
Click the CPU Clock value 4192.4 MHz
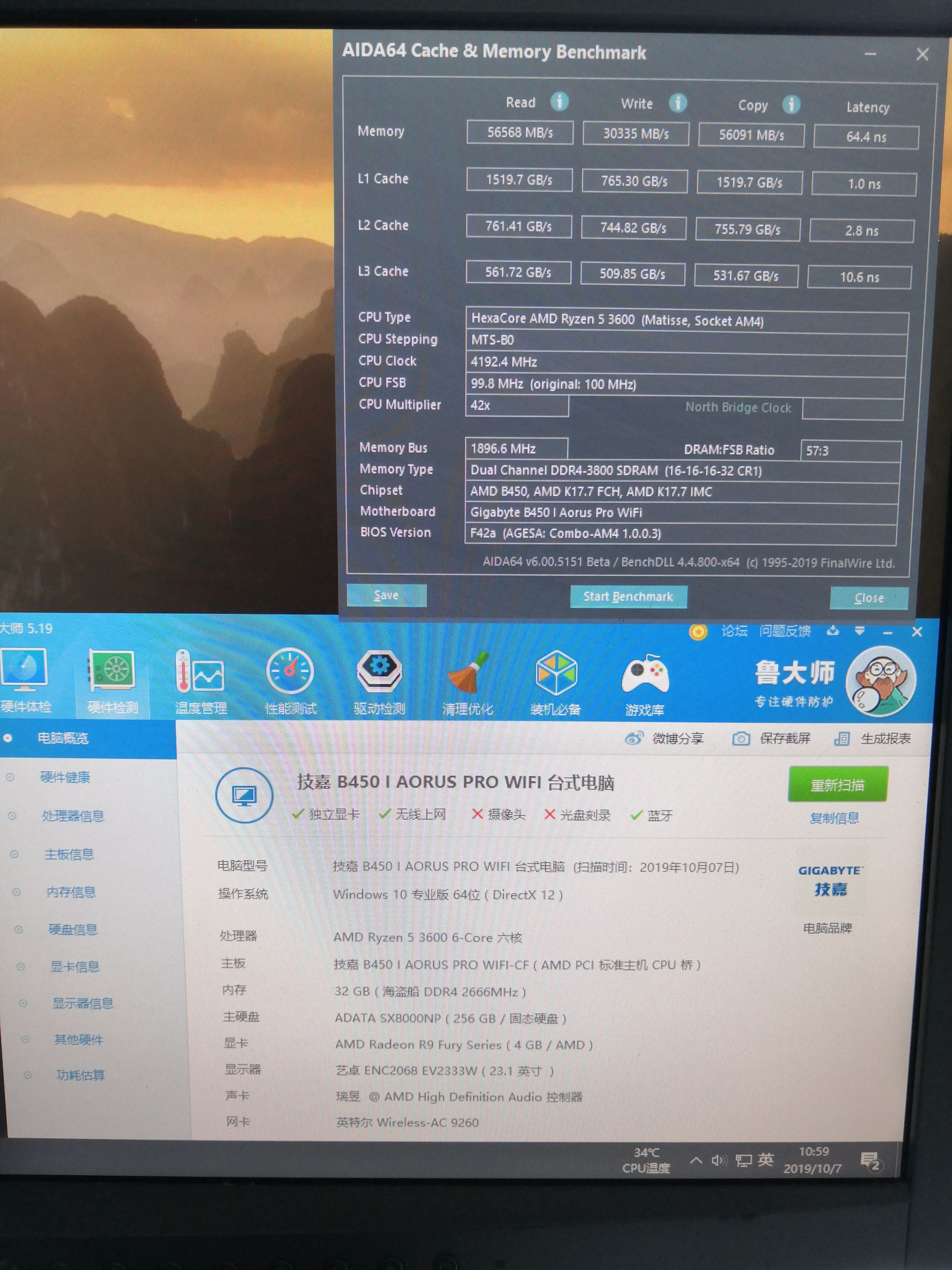coord(686,362)
